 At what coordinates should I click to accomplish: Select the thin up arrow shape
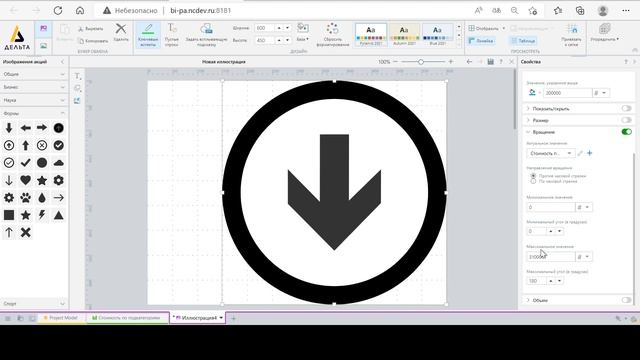pos(9,233)
